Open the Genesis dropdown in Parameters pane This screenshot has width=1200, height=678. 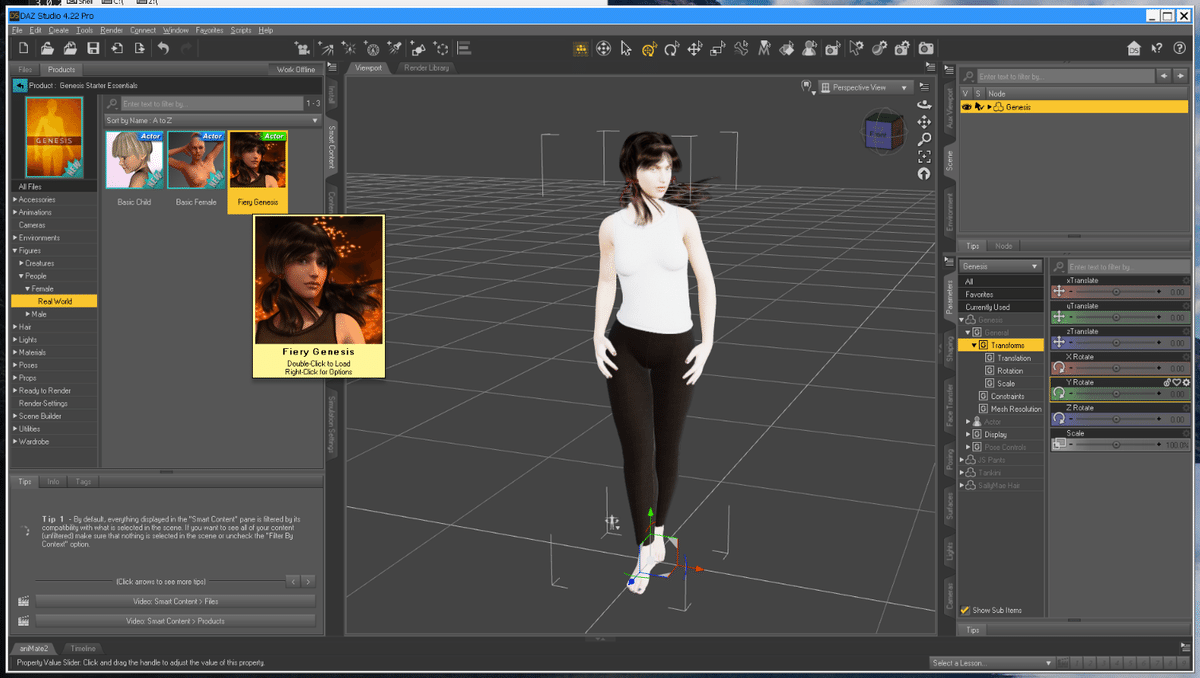tap(1000, 267)
